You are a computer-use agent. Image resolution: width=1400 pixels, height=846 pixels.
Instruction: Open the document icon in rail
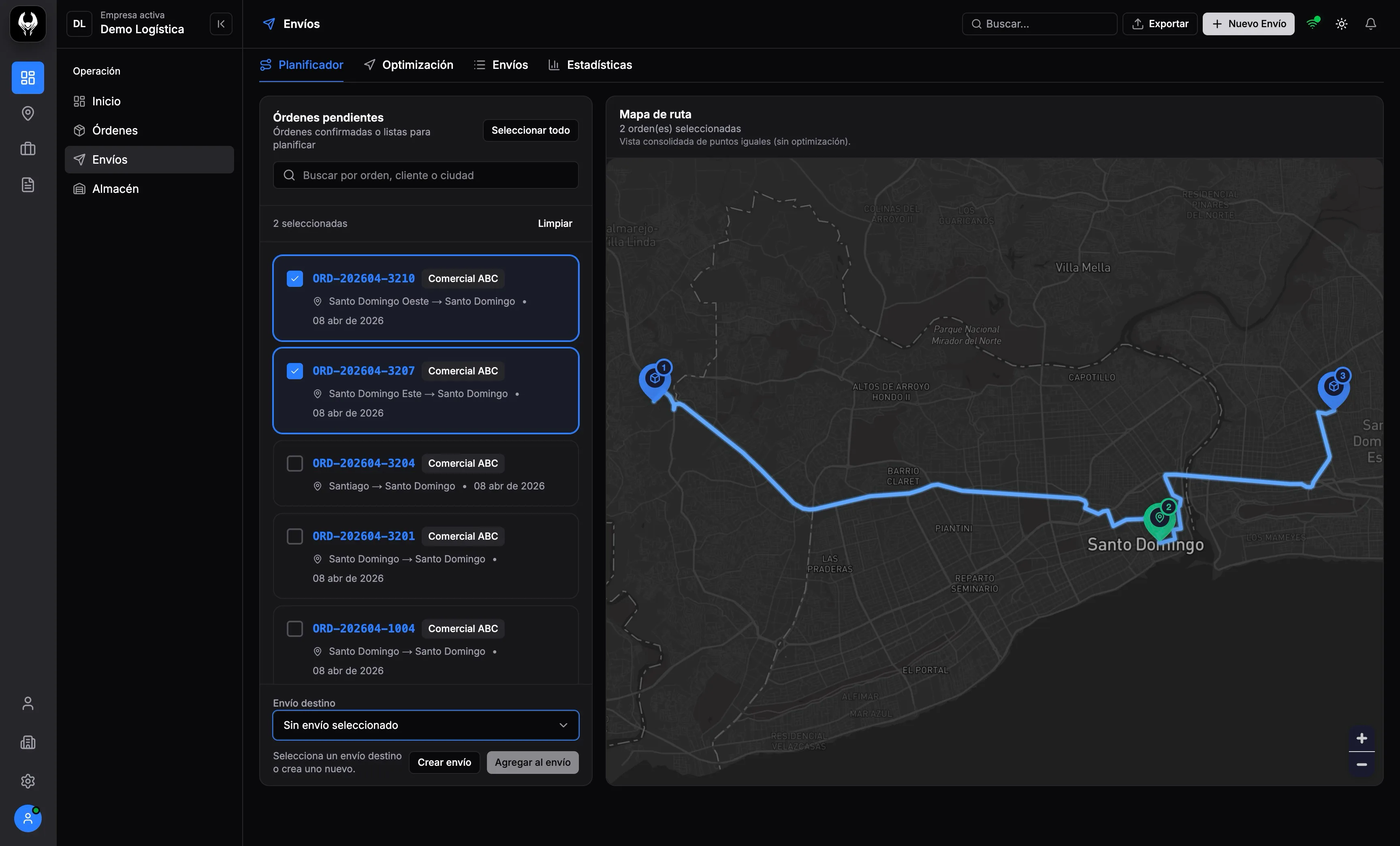point(28,185)
